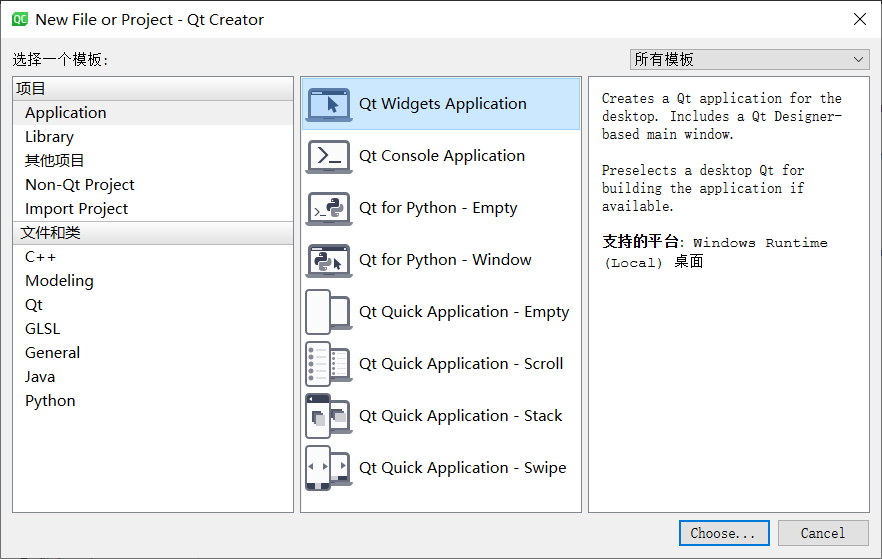Select the Application project category
Image resolution: width=882 pixels, height=559 pixels.
pyautogui.click(x=153, y=112)
